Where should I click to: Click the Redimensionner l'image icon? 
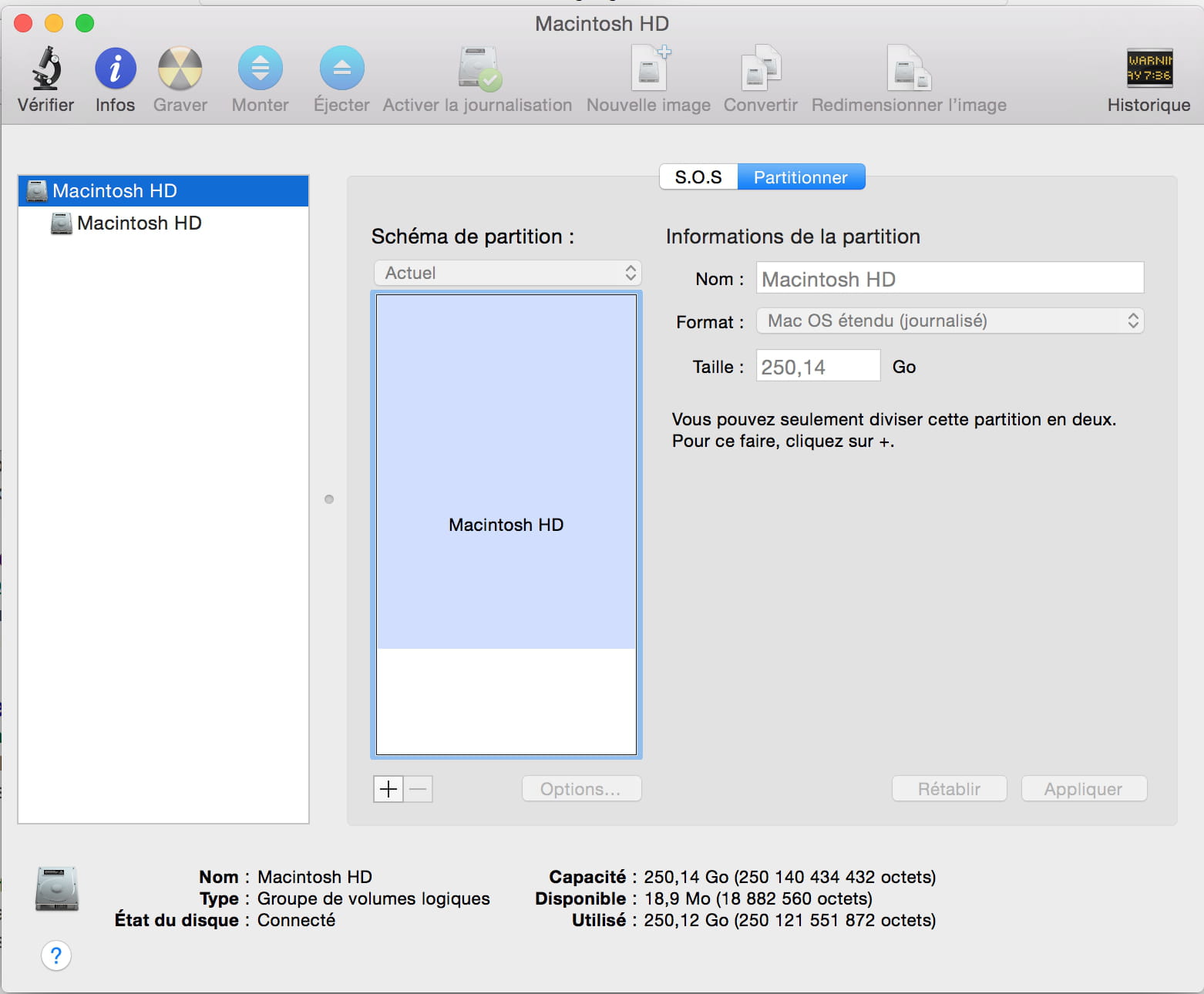[x=910, y=69]
